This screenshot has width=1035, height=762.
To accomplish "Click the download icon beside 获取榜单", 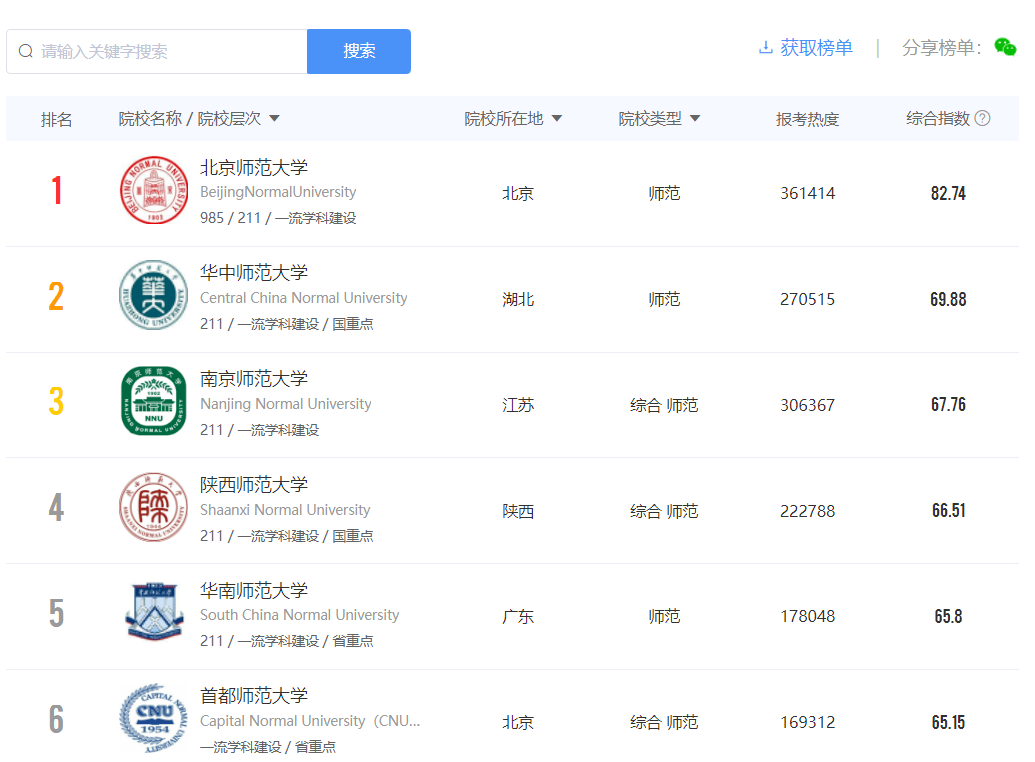I will point(766,48).
